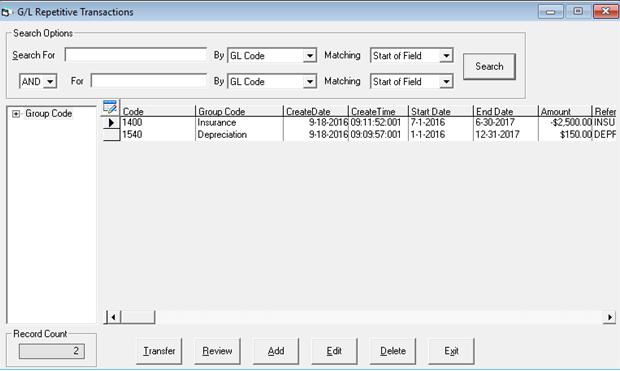Click the -$2,500.00 amount cell
Screen dimensions: 620x371
tap(565, 123)
